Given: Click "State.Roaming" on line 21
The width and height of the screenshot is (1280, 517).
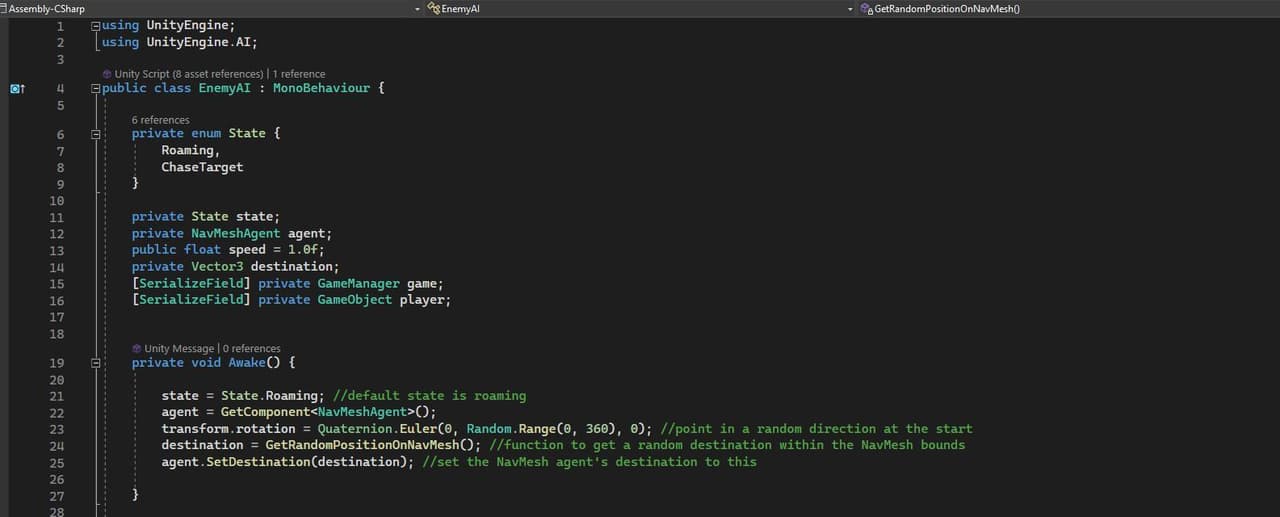Looking at the screenshot, I should 270,395.
